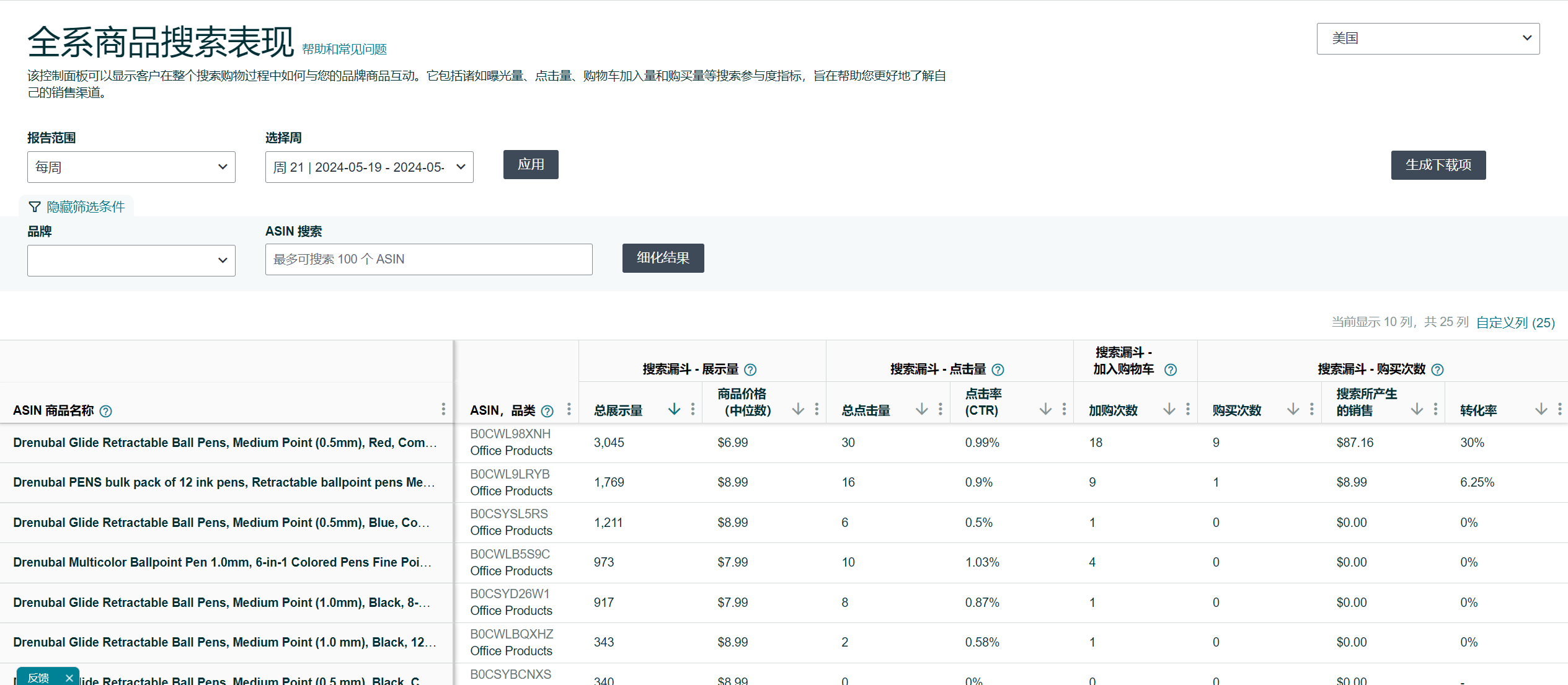Click CTR value 1.03%
This screenshot has height=685, width=1568.
[x=982, y=562]
